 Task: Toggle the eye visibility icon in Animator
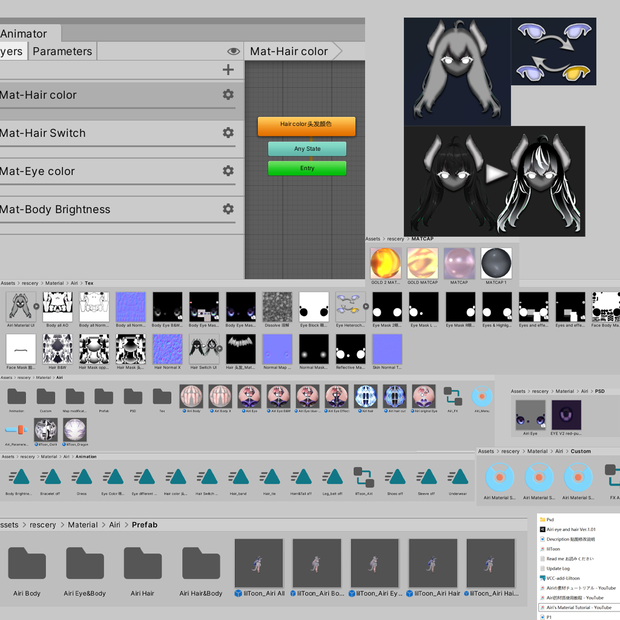point(234,51)
